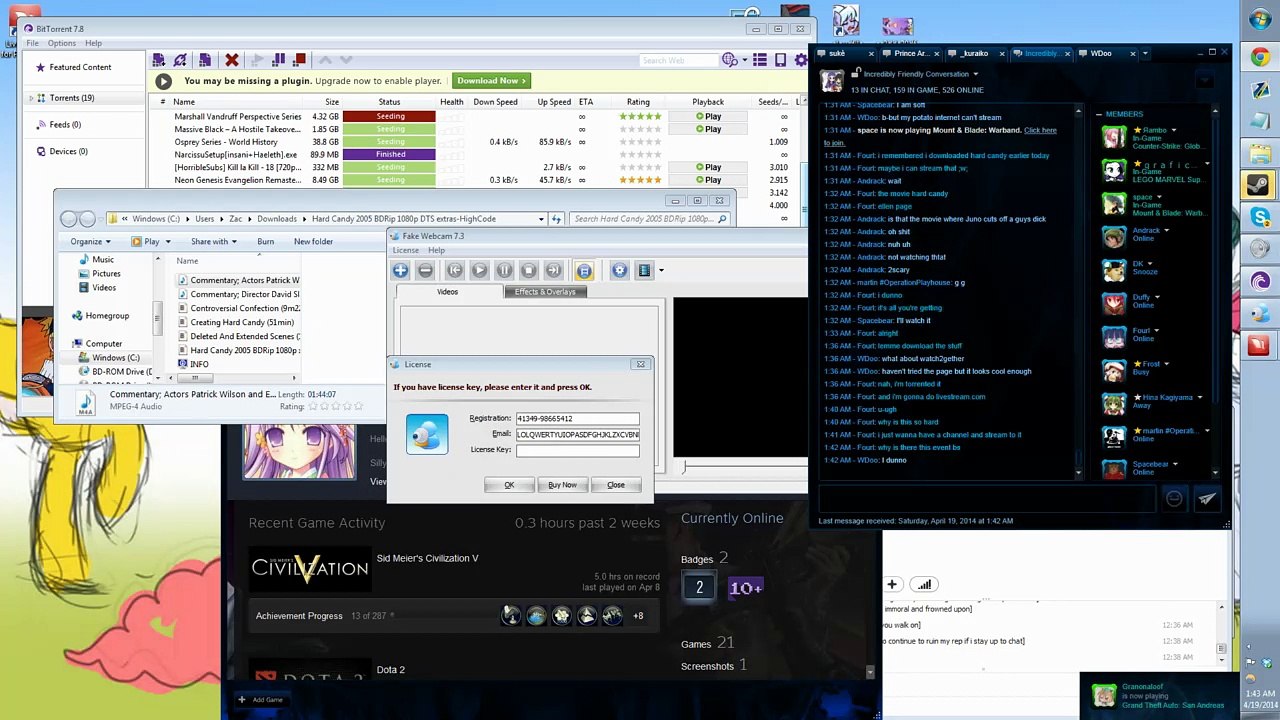Click the Explorer Back arrow button
1280x720 pixels.
[x=68, y=219]
